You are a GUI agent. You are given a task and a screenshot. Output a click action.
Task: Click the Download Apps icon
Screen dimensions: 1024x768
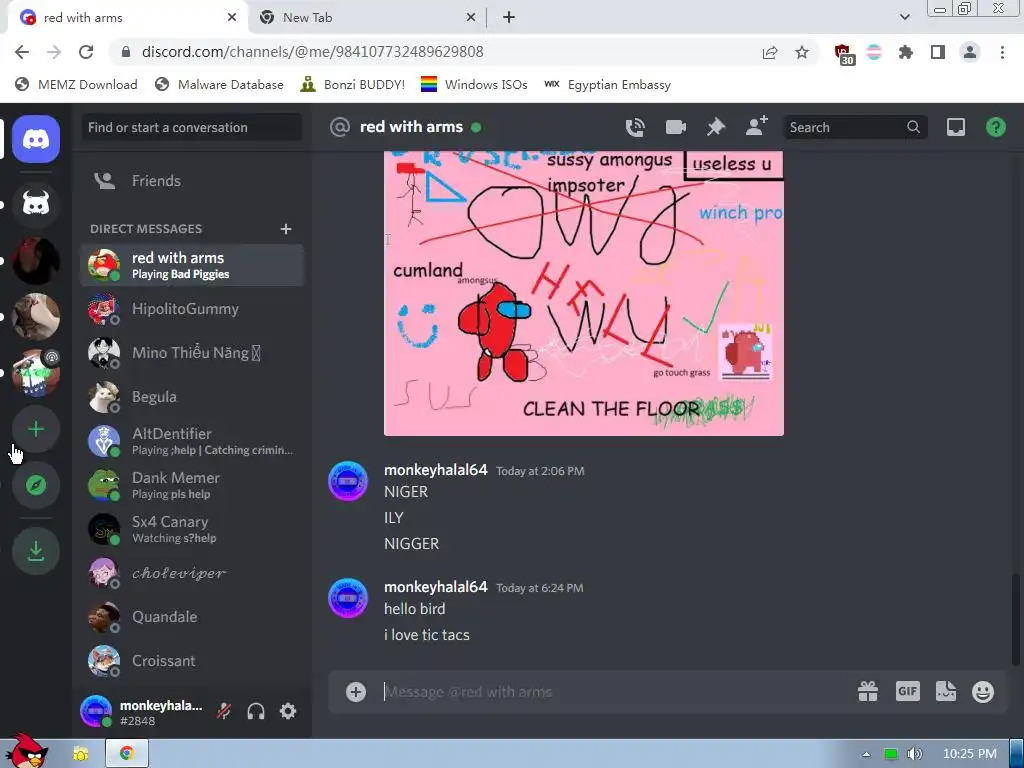coord(36,551)
